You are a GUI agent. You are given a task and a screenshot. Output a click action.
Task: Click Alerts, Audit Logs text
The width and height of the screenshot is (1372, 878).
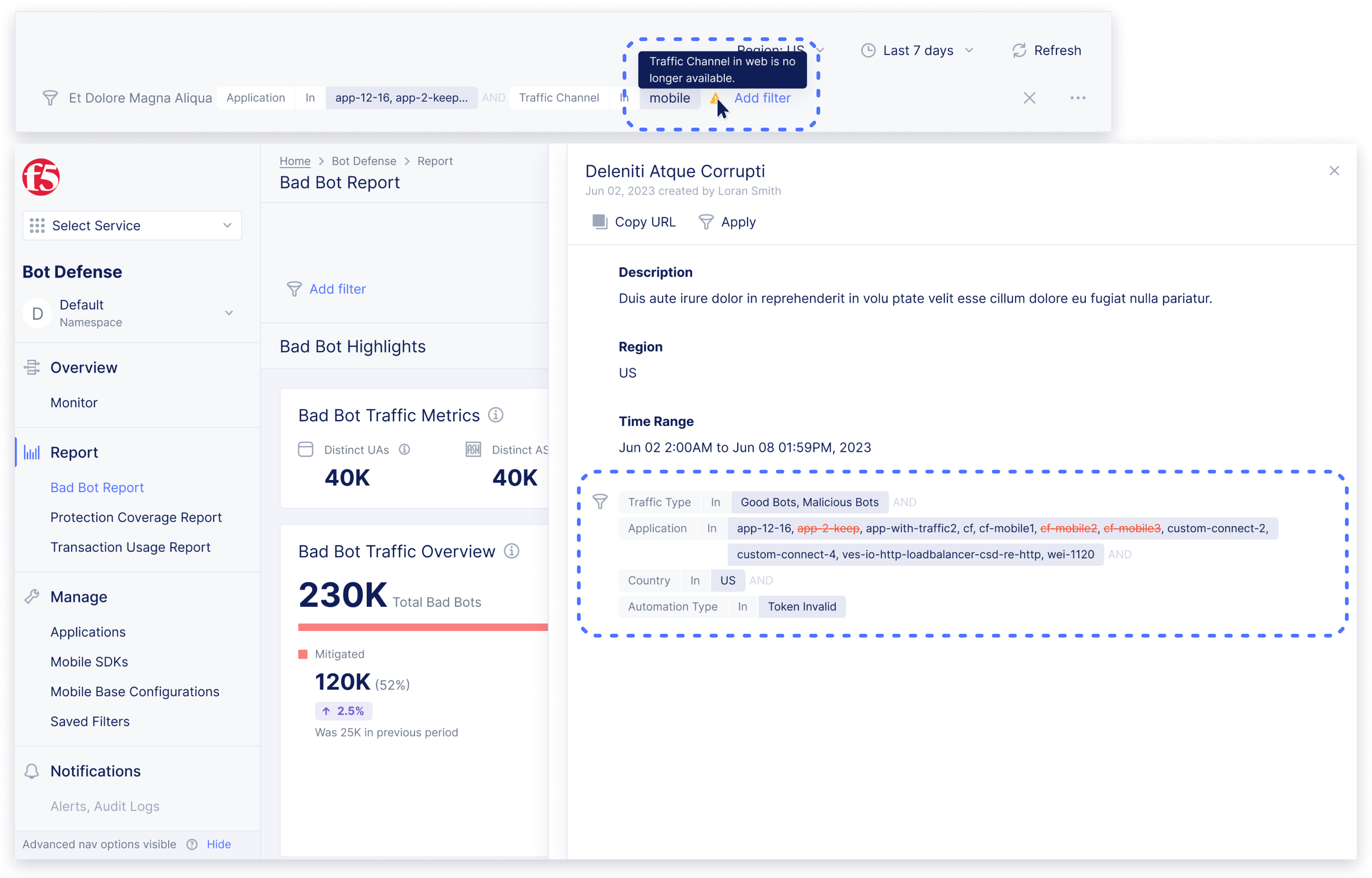point(105,807)
